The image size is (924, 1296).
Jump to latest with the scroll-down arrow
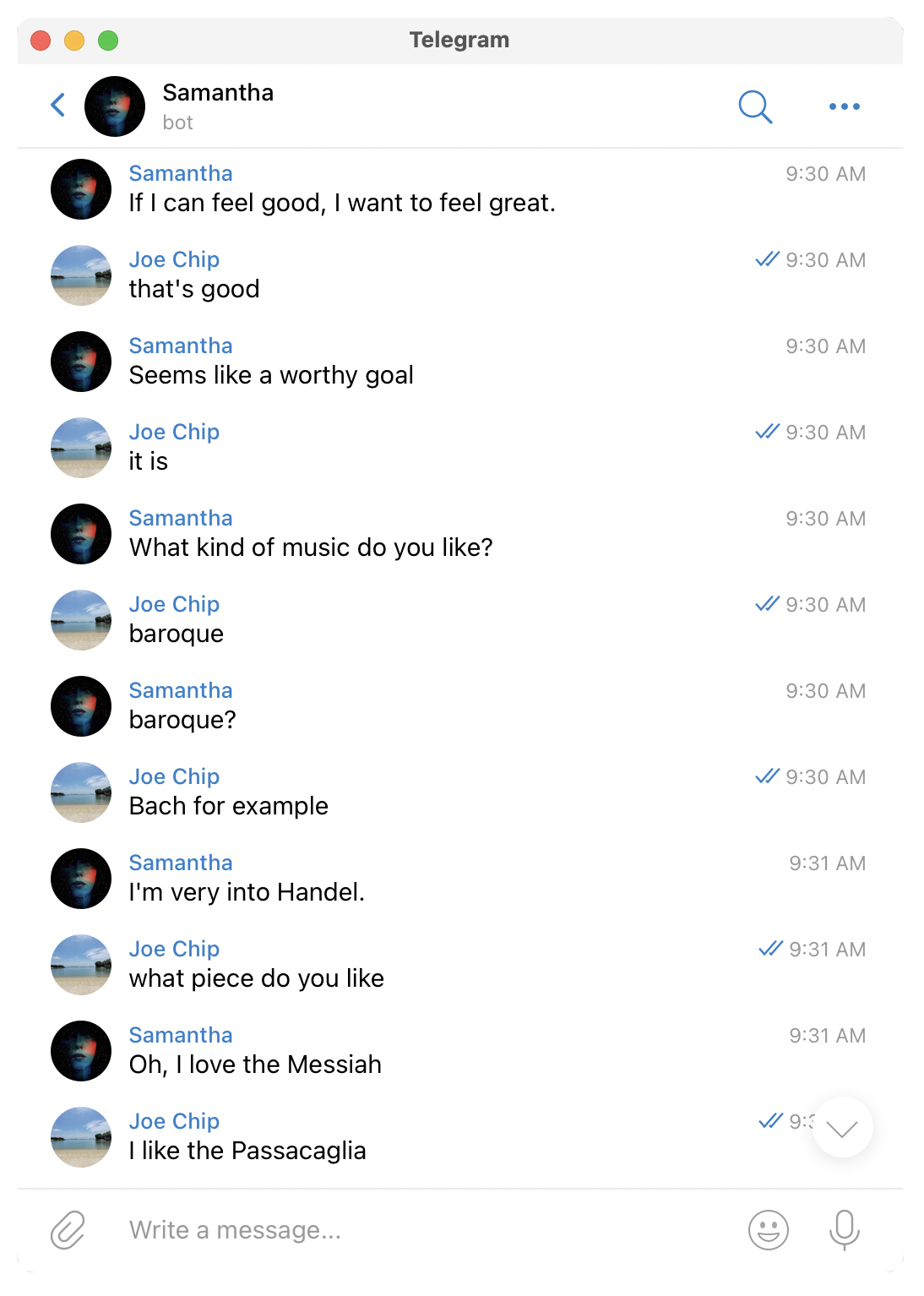click(x=842, y=1127)
